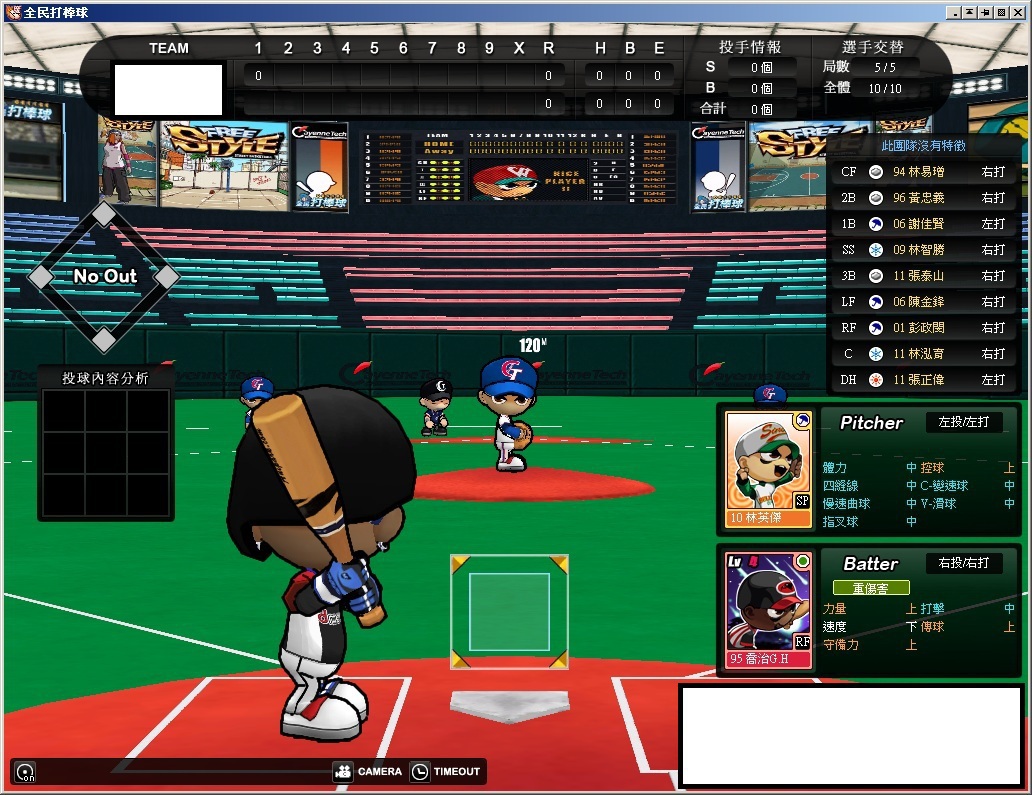Click the game icon in title bar
The height and width of the screenshot is (795, 1032).
coord(13,12)
